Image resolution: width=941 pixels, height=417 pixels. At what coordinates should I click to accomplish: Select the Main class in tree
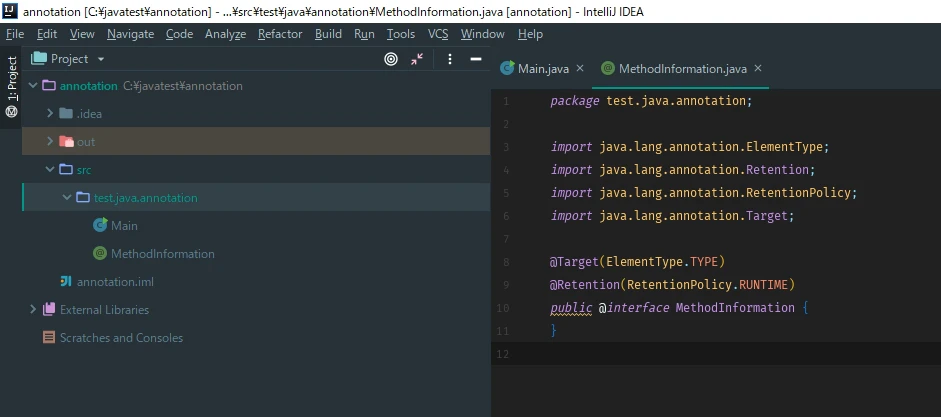[256, 226]
